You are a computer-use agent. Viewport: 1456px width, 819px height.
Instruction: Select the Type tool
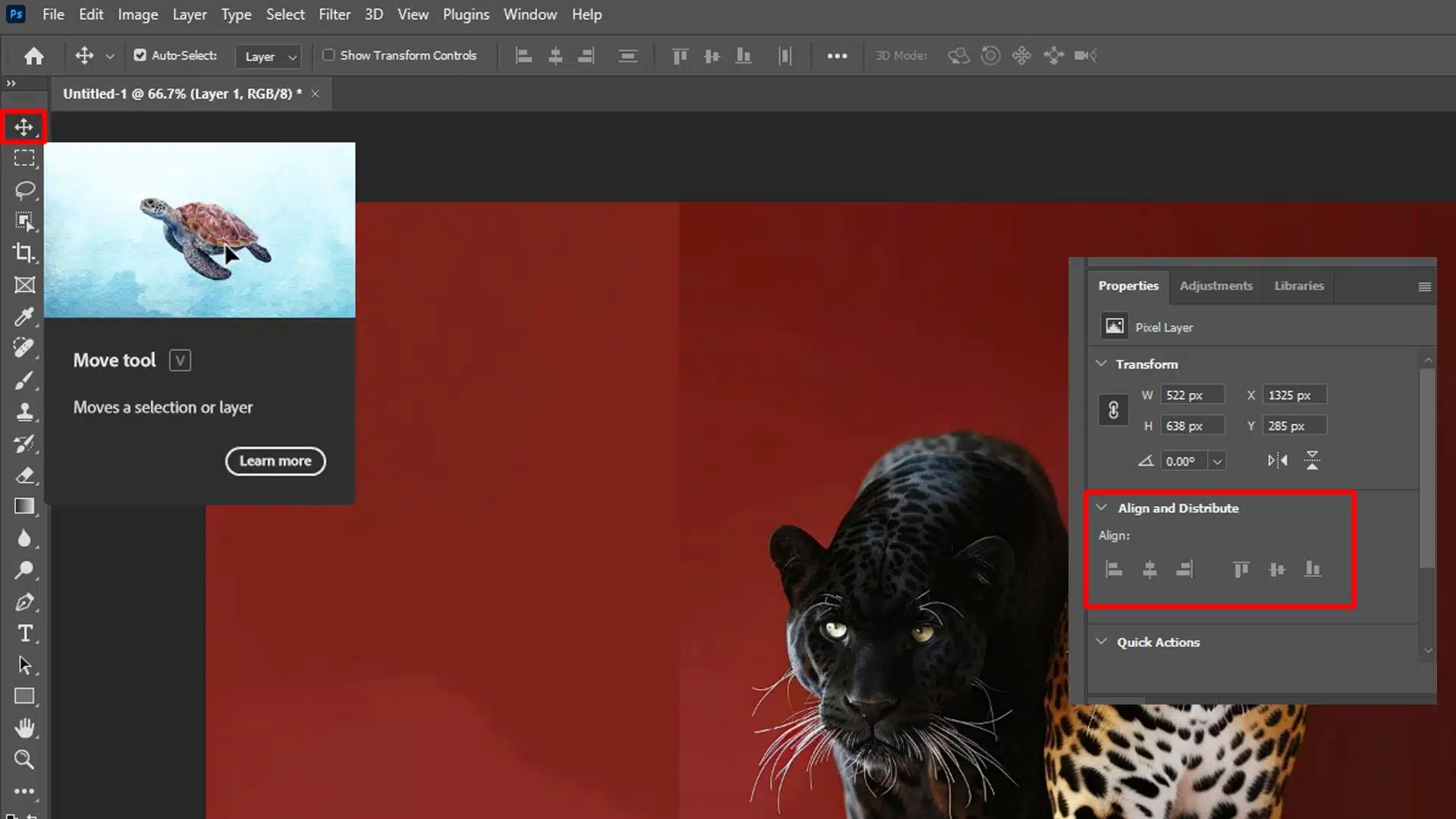coord(24,633)
